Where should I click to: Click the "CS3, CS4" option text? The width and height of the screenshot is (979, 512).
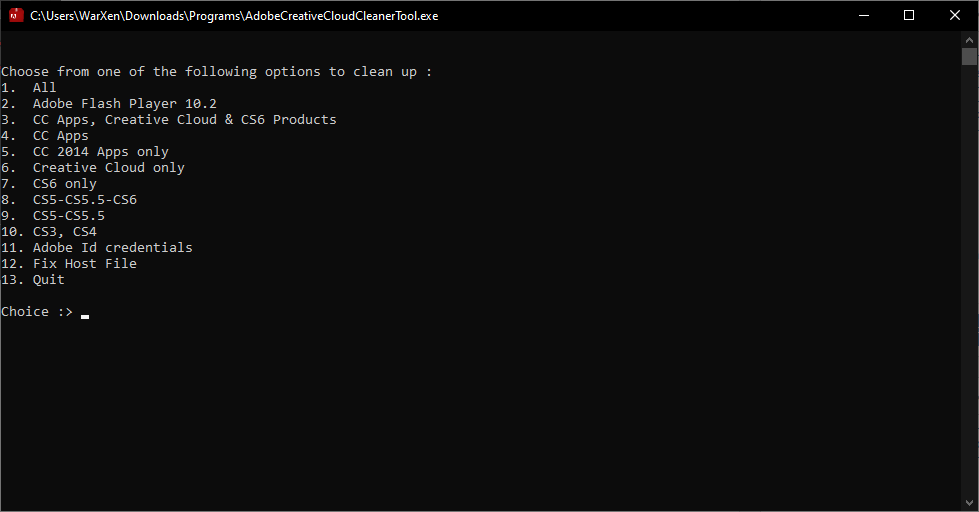[x=64, y=232]
